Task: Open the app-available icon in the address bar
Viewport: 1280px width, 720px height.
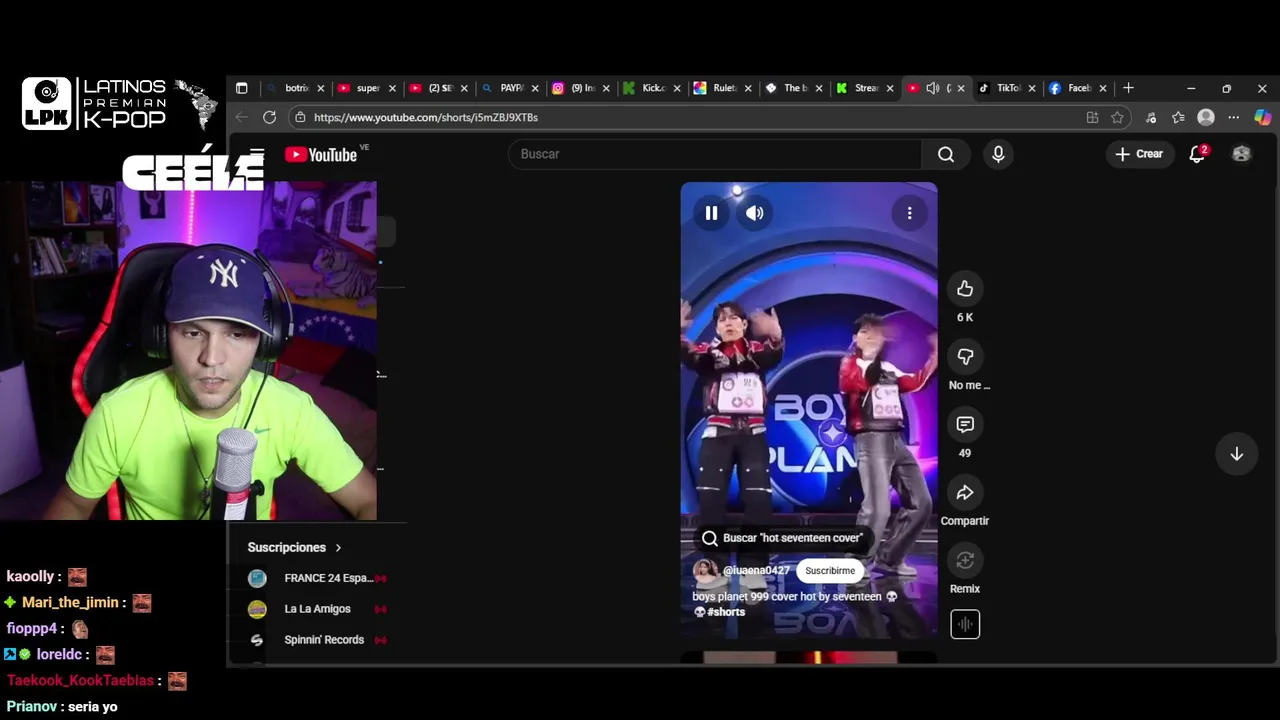Action: 1092,117
